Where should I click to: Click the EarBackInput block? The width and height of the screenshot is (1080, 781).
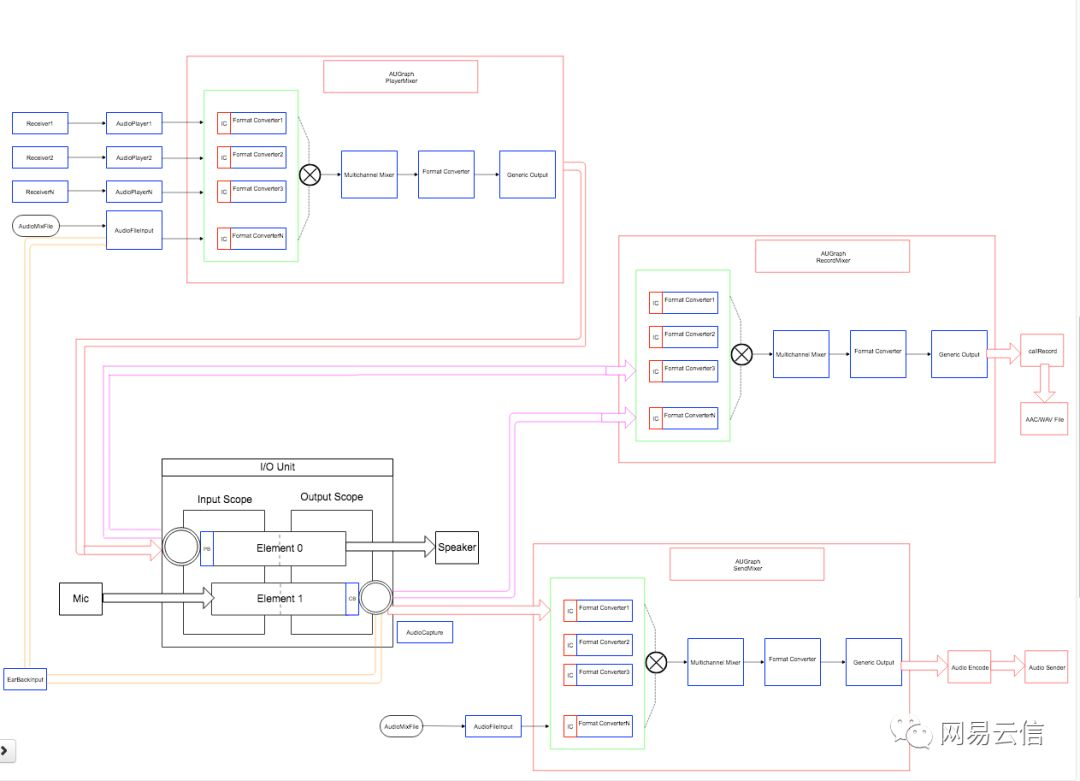[25, 680]
